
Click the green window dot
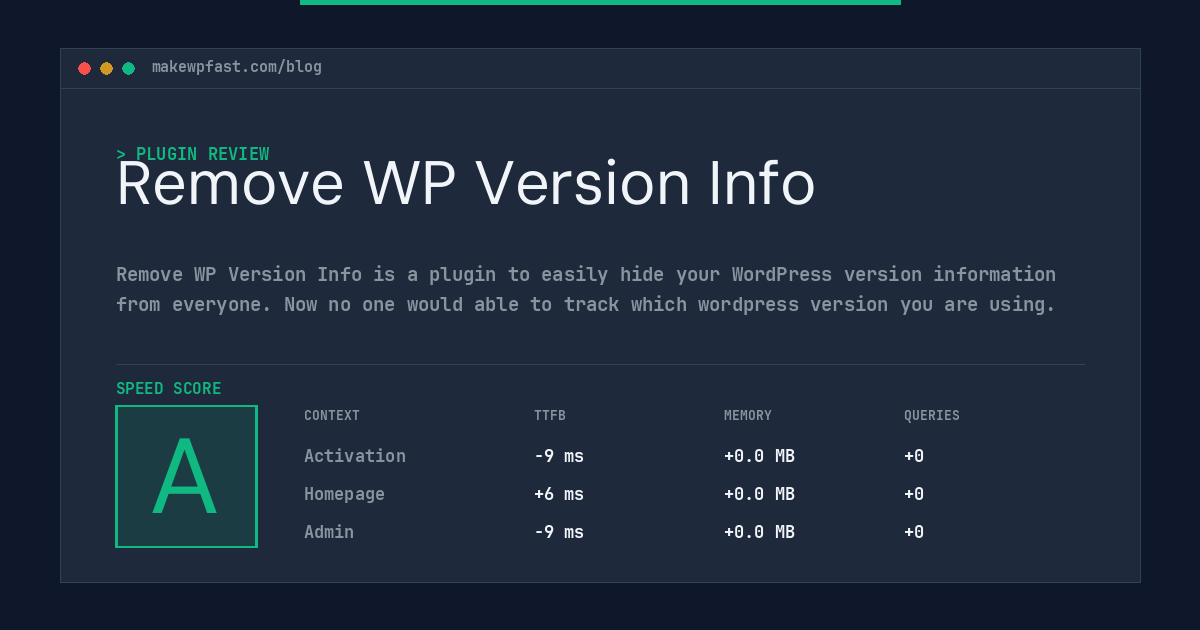pyautogui.click(x=128, y=68)
